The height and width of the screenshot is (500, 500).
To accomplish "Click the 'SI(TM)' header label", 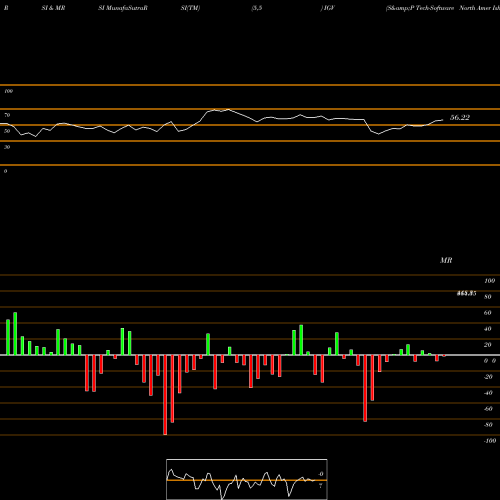I will tap(190, 8).
